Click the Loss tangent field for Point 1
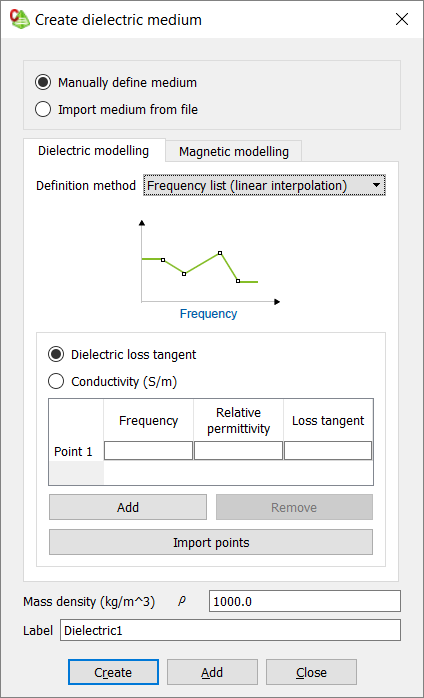 (x=328, y=450)
